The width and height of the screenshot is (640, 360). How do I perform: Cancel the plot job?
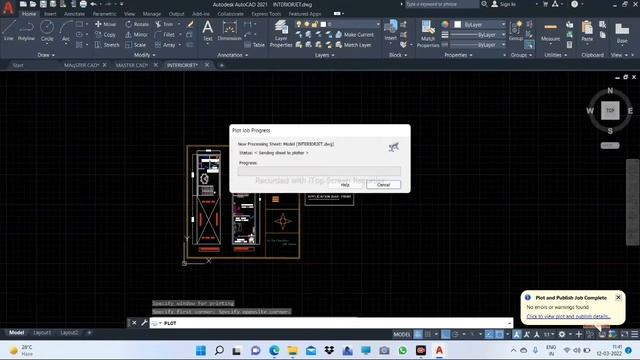(x=383, y=185)
